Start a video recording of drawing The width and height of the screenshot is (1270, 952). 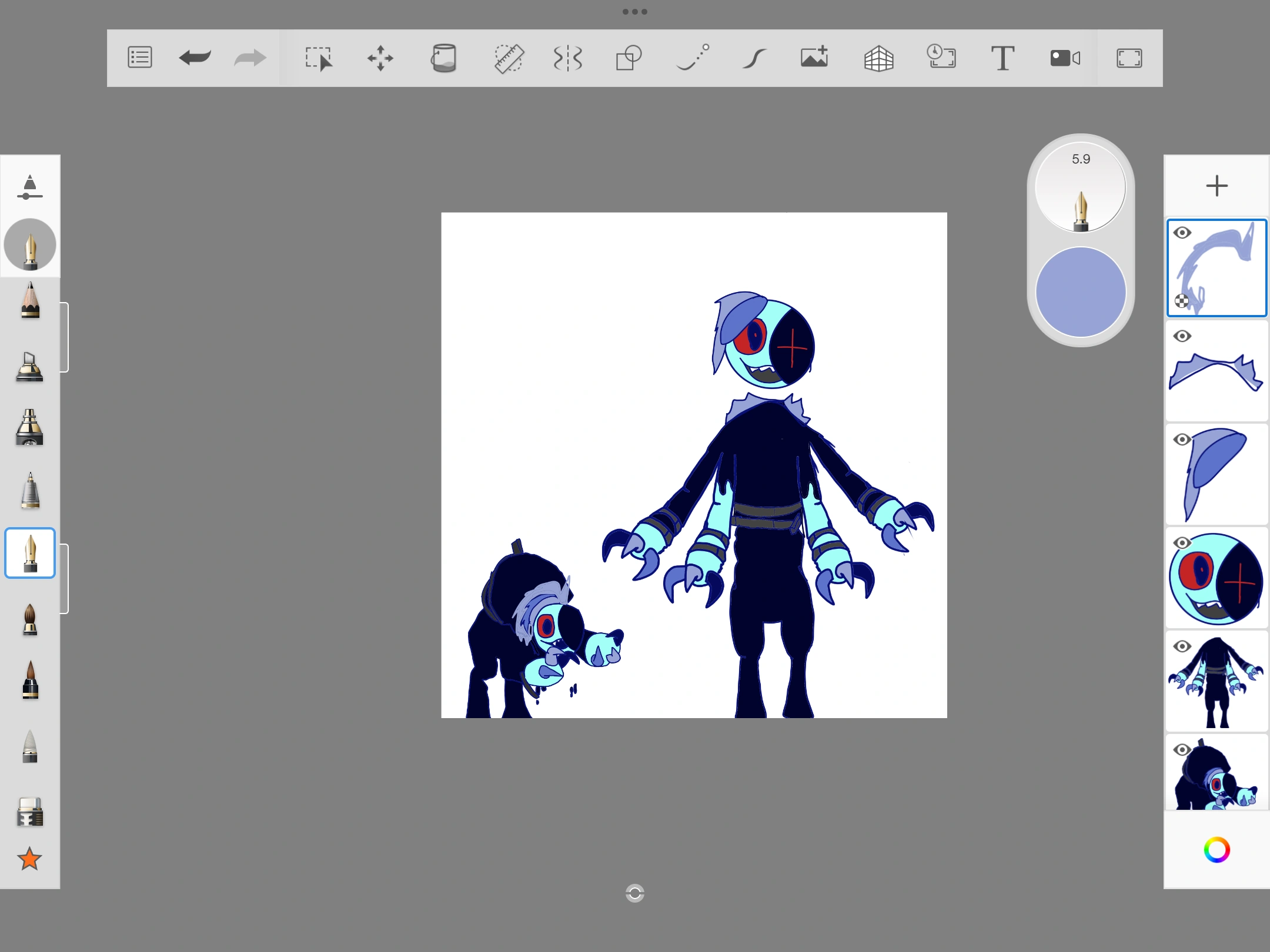click(1064, 58)
